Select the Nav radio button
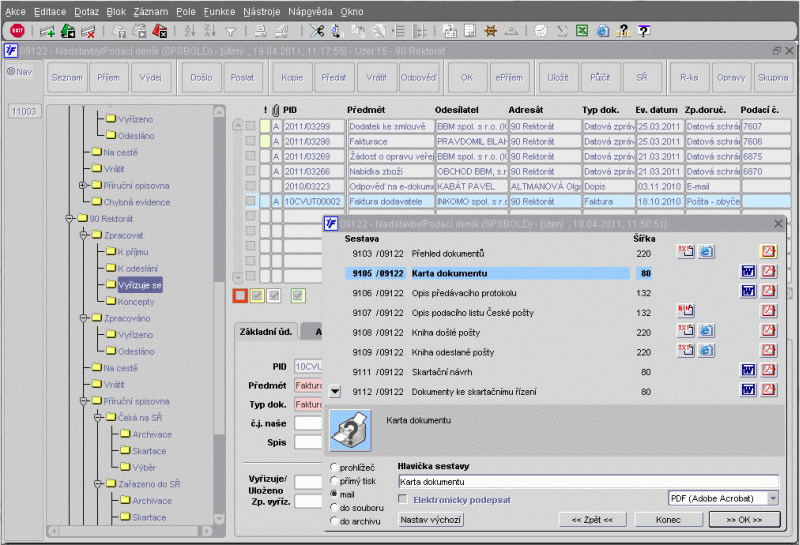800x545 pixels. (11, 72)
